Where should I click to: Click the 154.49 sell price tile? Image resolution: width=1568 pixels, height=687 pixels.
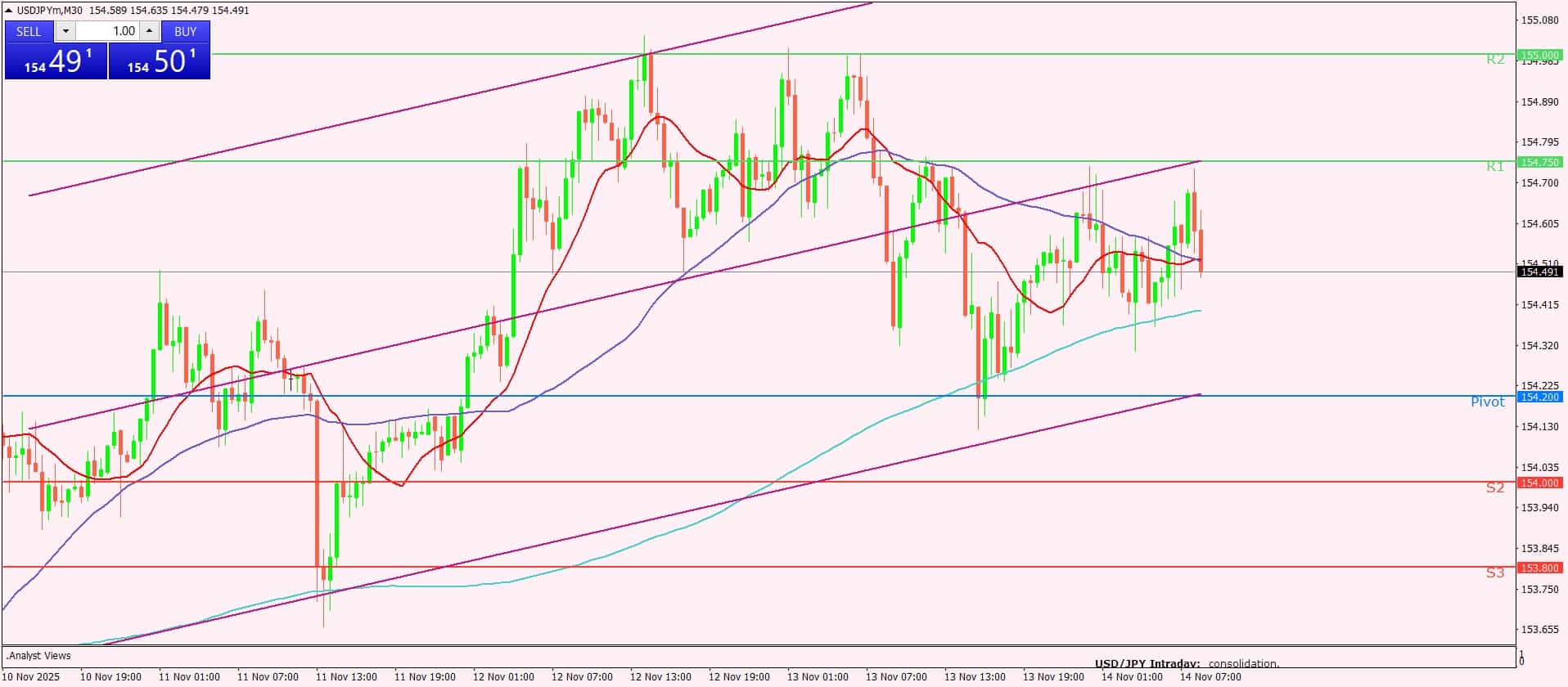pos(56,61)
